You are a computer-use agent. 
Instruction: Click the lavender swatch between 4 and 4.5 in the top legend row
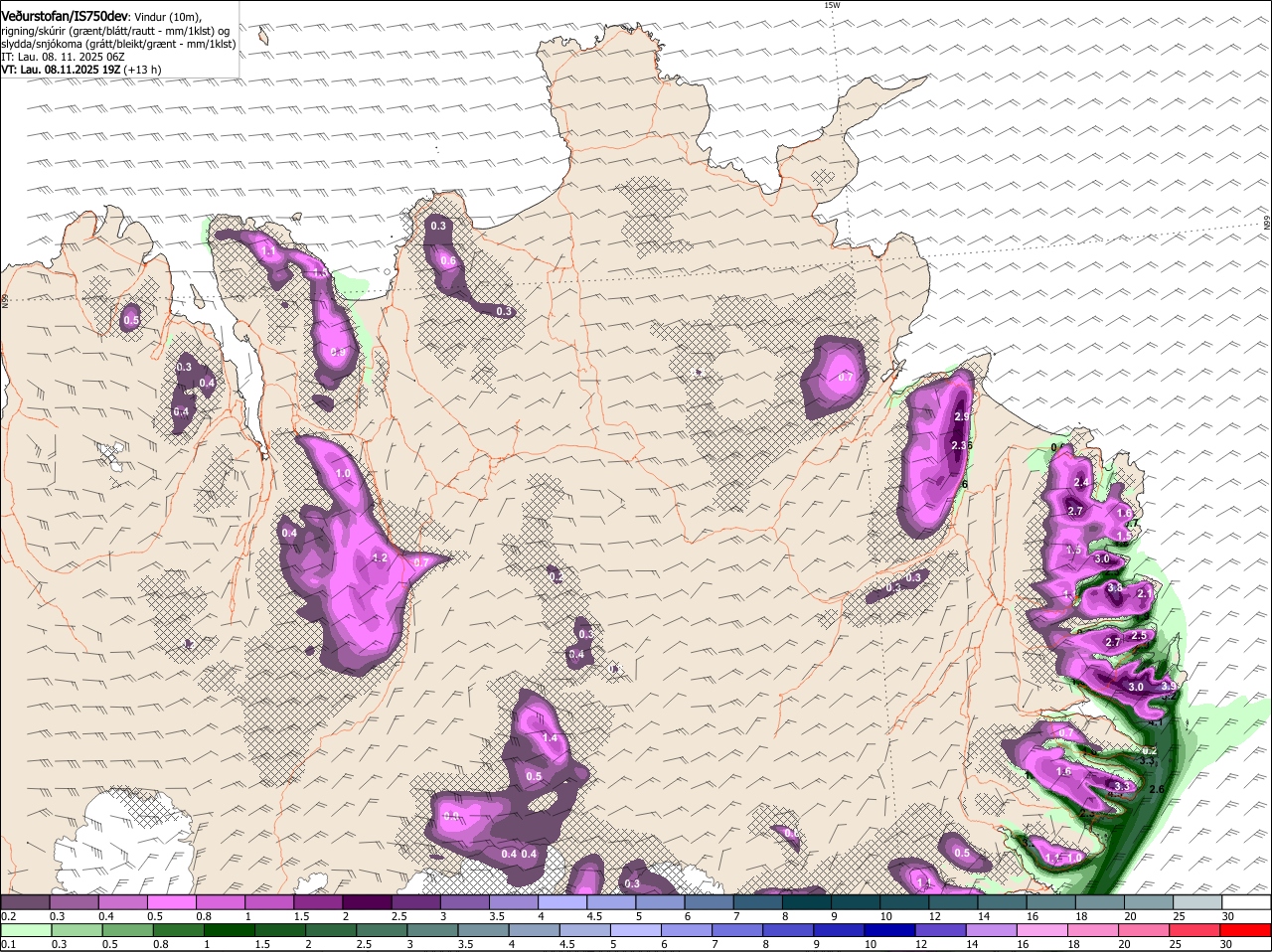[x=562, y=901]
